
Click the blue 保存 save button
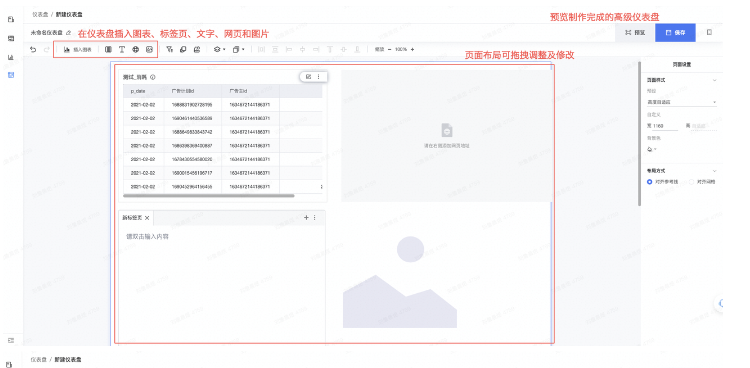coord(675,33)
